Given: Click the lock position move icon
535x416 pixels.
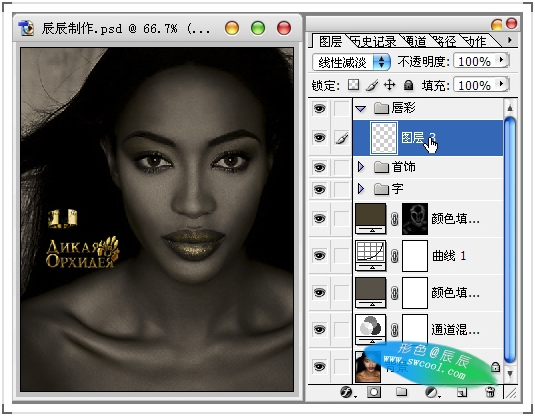Looking at the screenshot, I should 389,85.
